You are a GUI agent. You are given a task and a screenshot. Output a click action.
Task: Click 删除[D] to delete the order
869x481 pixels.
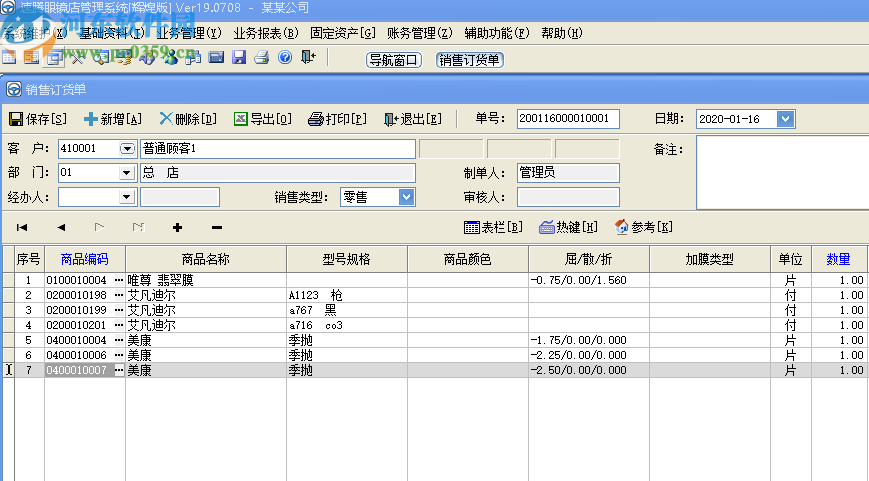pyautogui.click(x=188, y=119)
